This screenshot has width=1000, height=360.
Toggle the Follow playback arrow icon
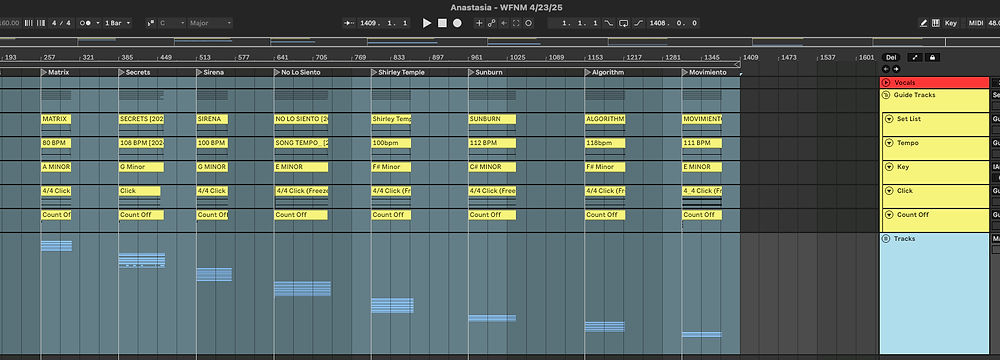349,23
